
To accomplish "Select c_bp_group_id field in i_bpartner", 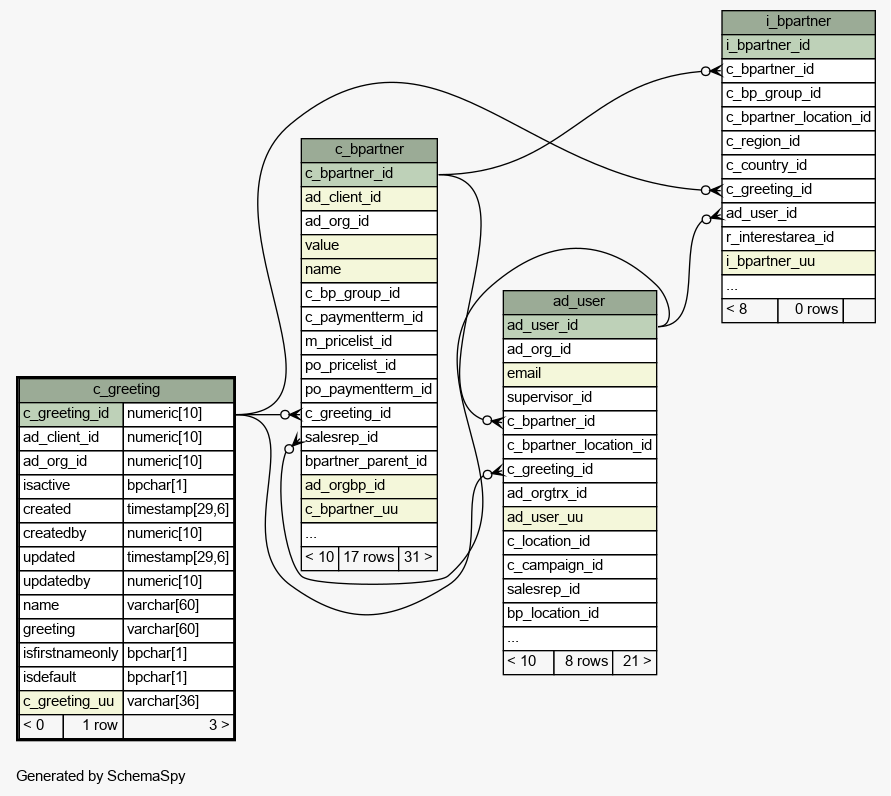I will click(798, 94).
